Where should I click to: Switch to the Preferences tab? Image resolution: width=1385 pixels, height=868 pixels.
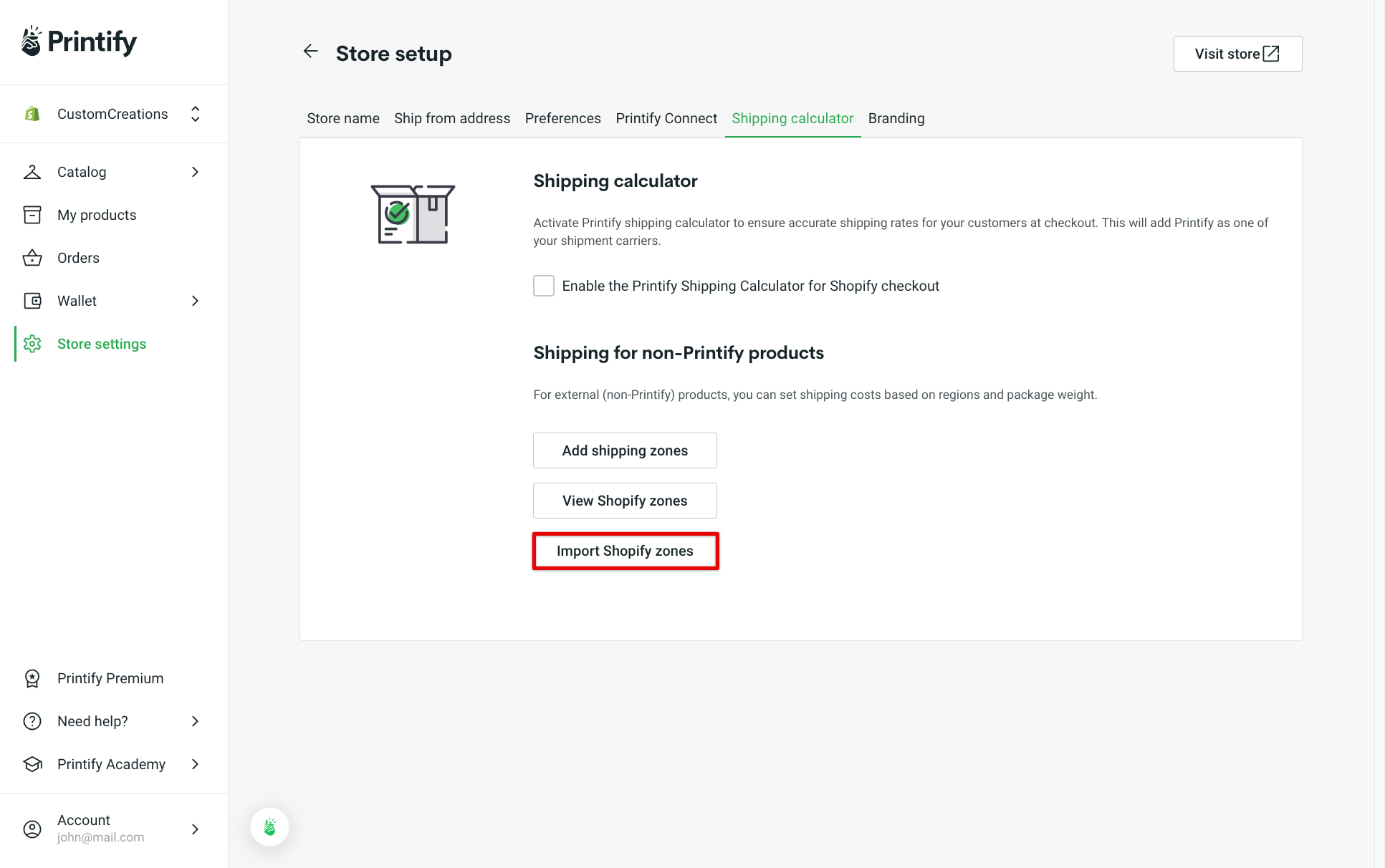(563, 118)
